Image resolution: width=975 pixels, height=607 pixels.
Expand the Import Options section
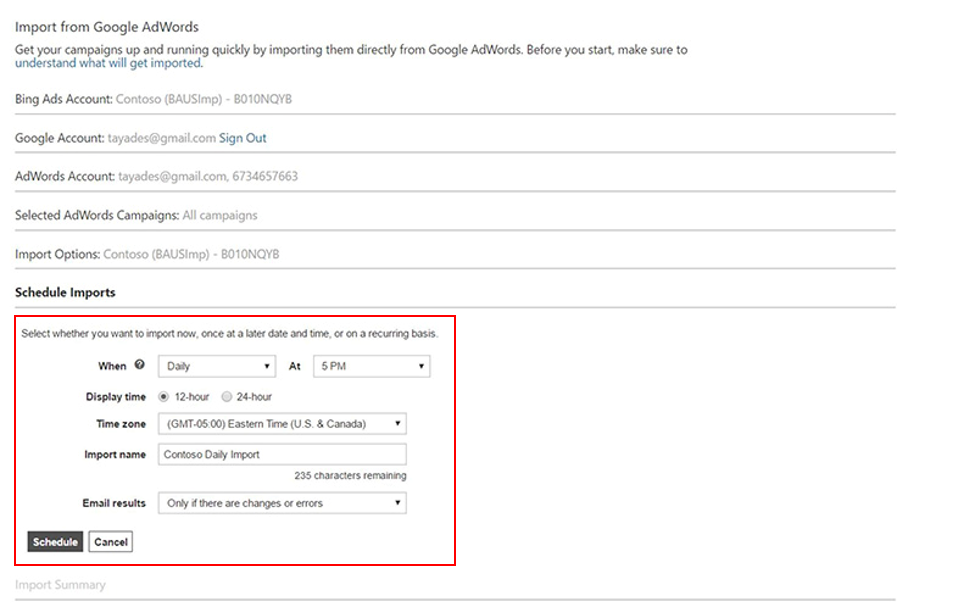455,254
